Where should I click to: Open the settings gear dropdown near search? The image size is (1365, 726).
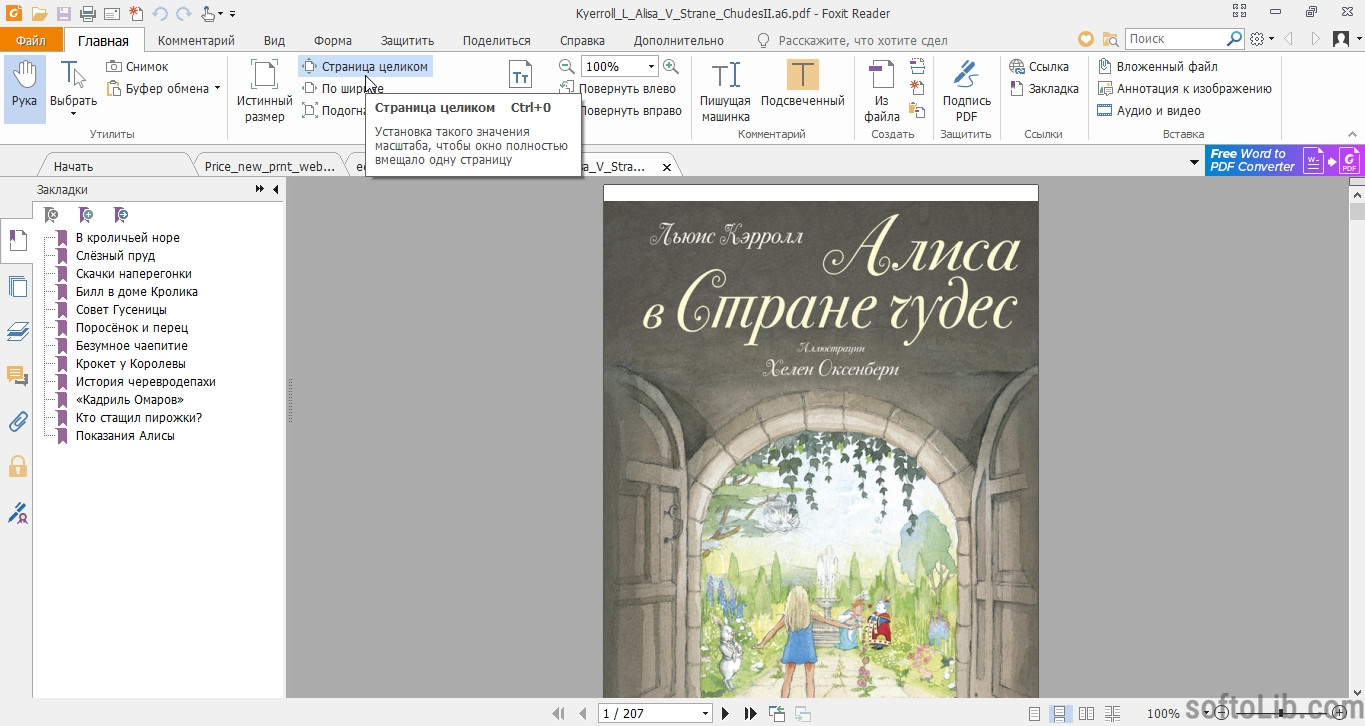click(x=1262, y=39)
